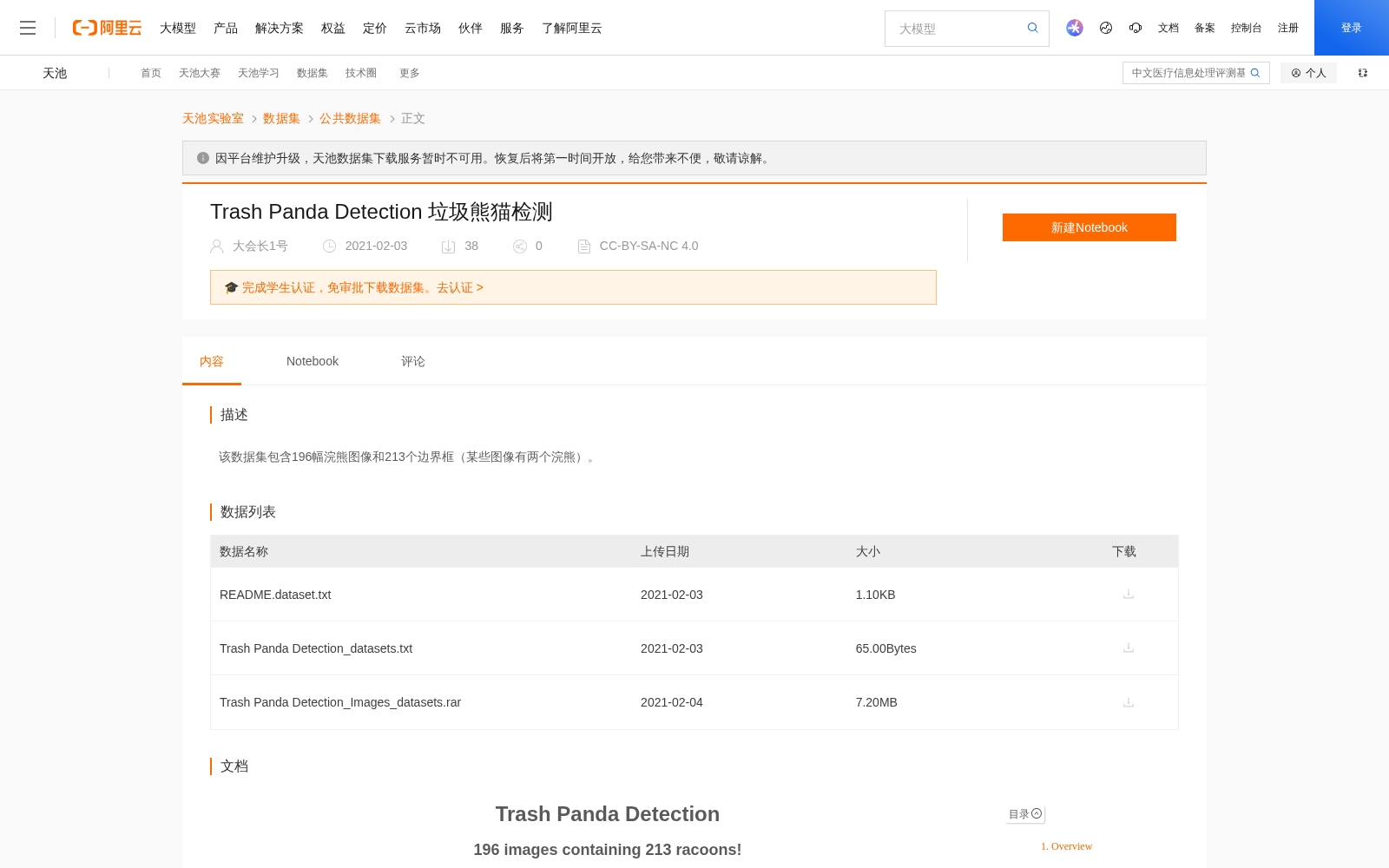The image size is (1389, 868).
Task: Click the search magnifier in 大模型 box
Action: (x=1033, y=28)
